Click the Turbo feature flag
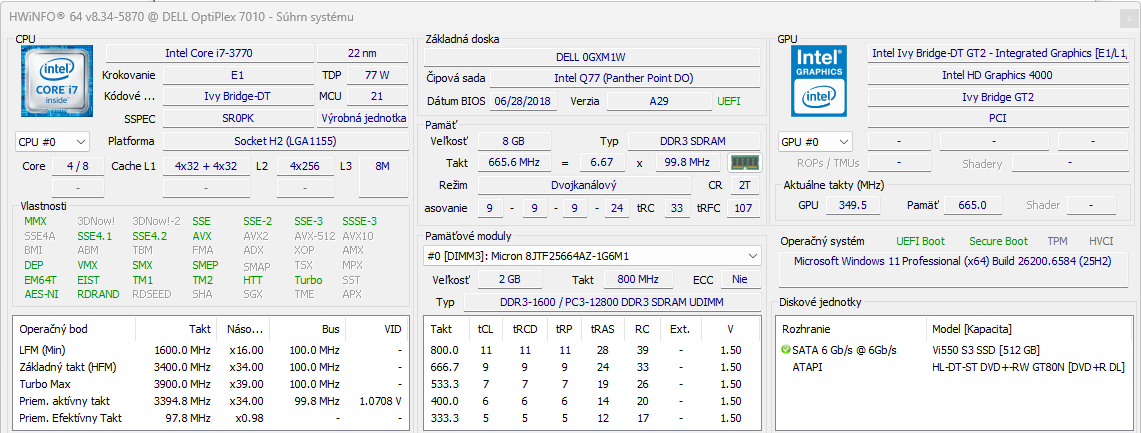 tap(308, 280)
